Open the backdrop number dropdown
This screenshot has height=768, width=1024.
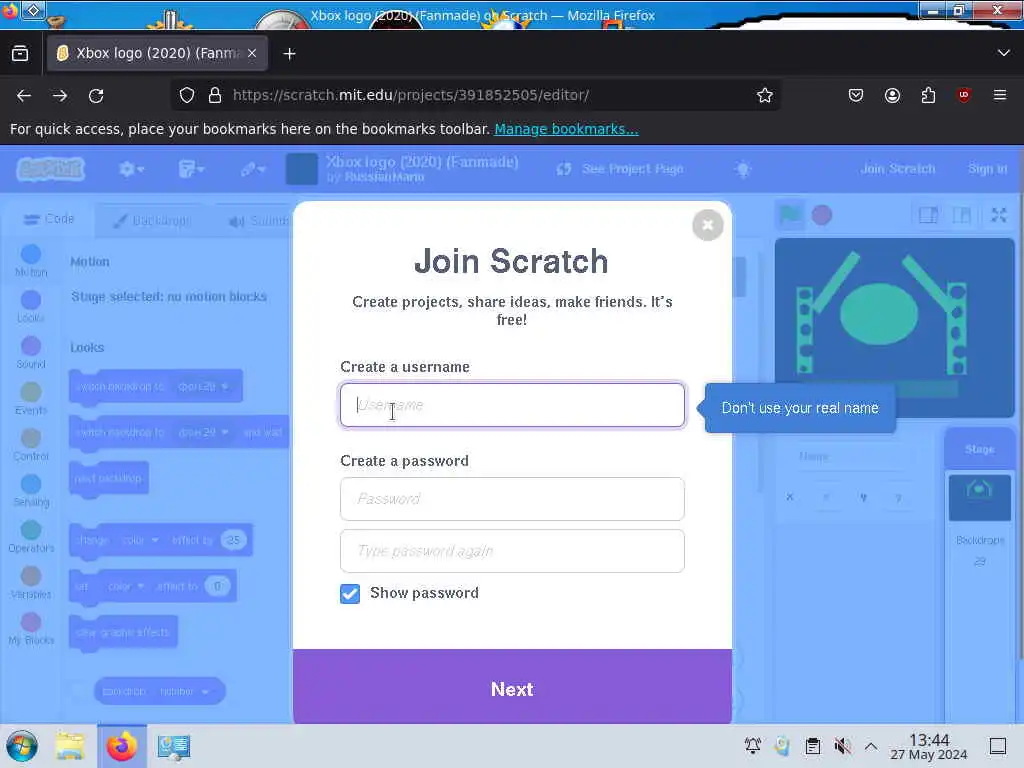coord(184,692)
